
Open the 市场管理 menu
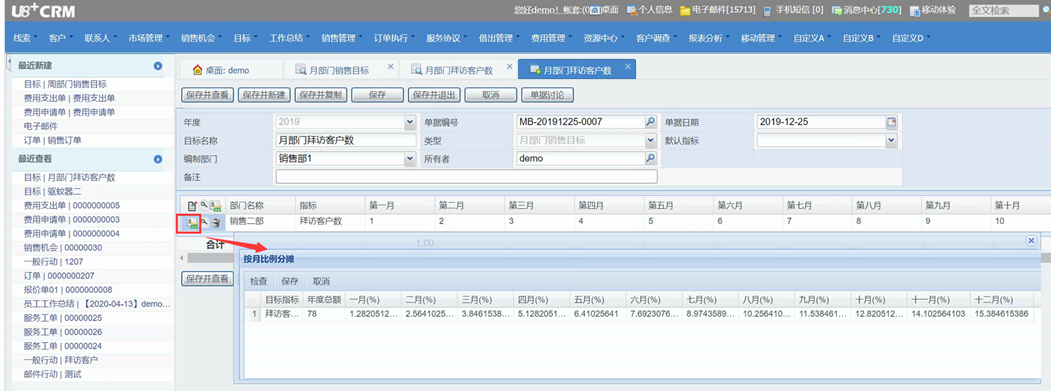coord(148,38)
